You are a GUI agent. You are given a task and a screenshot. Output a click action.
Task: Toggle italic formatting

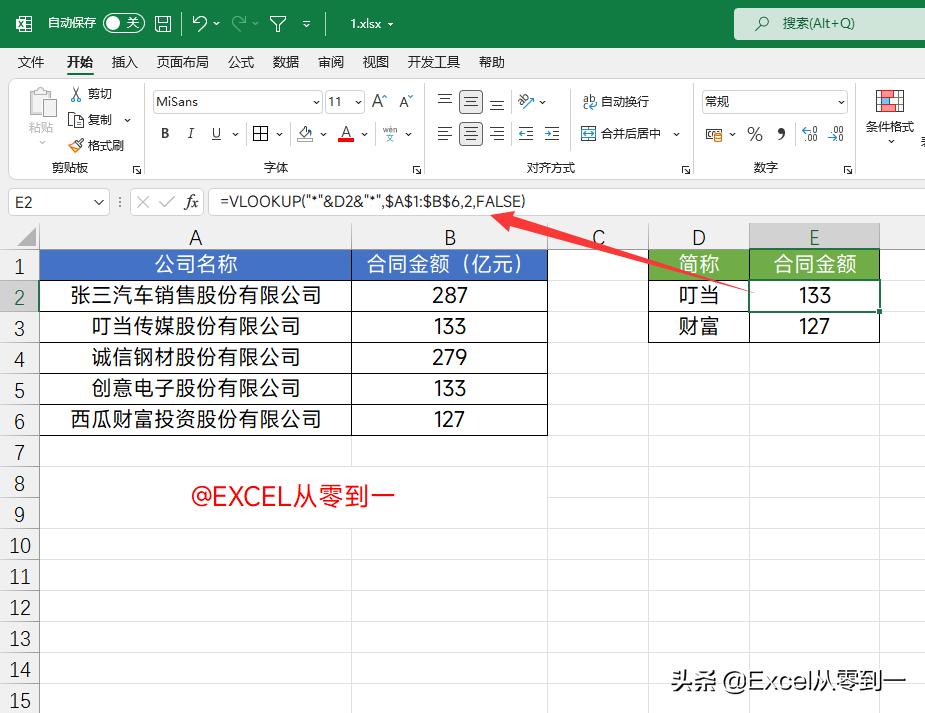click(189, 133)
